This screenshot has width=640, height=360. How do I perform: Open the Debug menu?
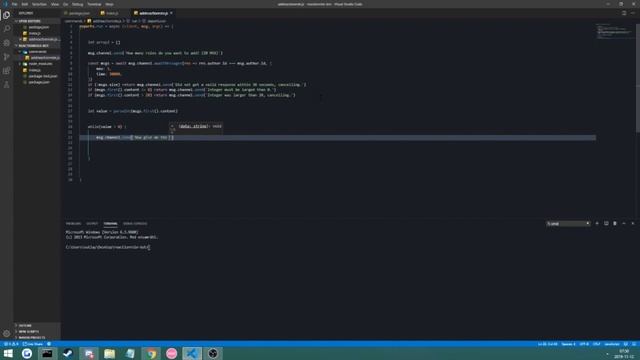tap(78, 4)
